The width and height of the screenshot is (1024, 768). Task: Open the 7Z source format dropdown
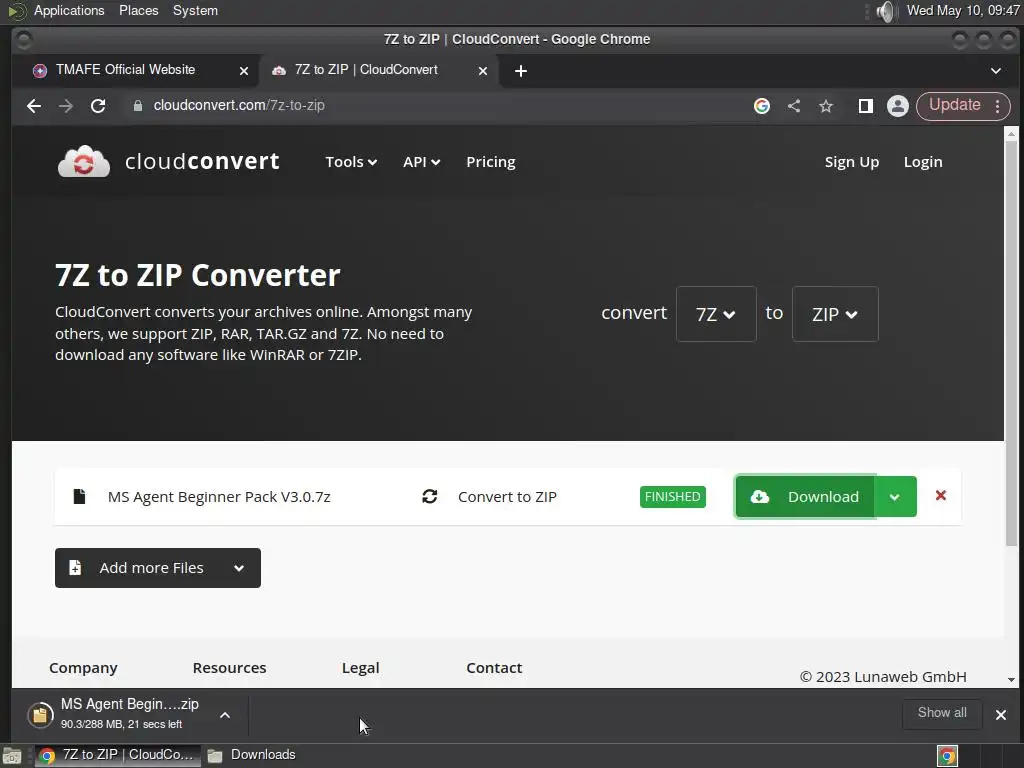[x=716, y=314]
